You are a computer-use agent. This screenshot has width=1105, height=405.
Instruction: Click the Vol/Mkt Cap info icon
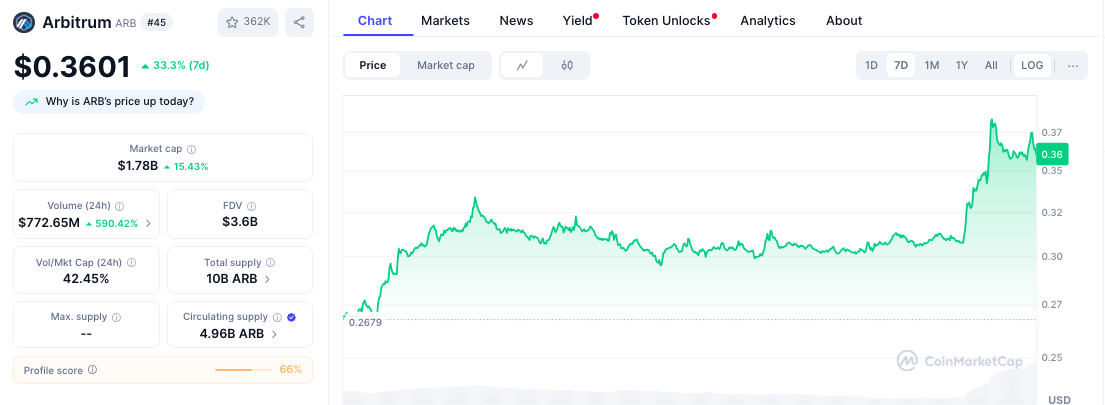pos(132,262)
